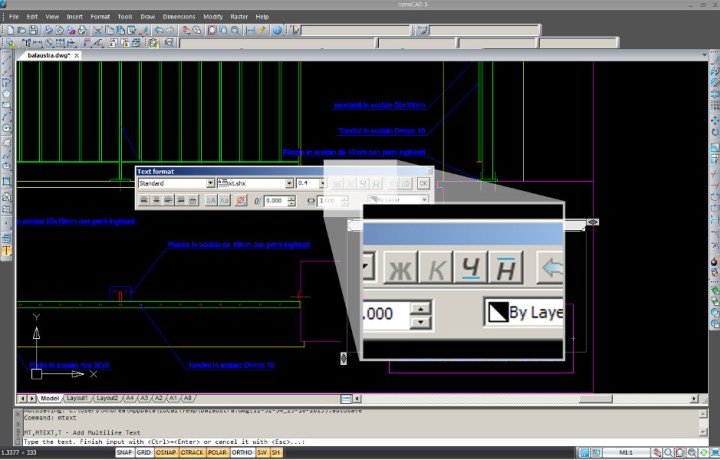Disable OSNAP in the status bar
The height and width of the screenshot is (460, 720).
coord(166,453)
